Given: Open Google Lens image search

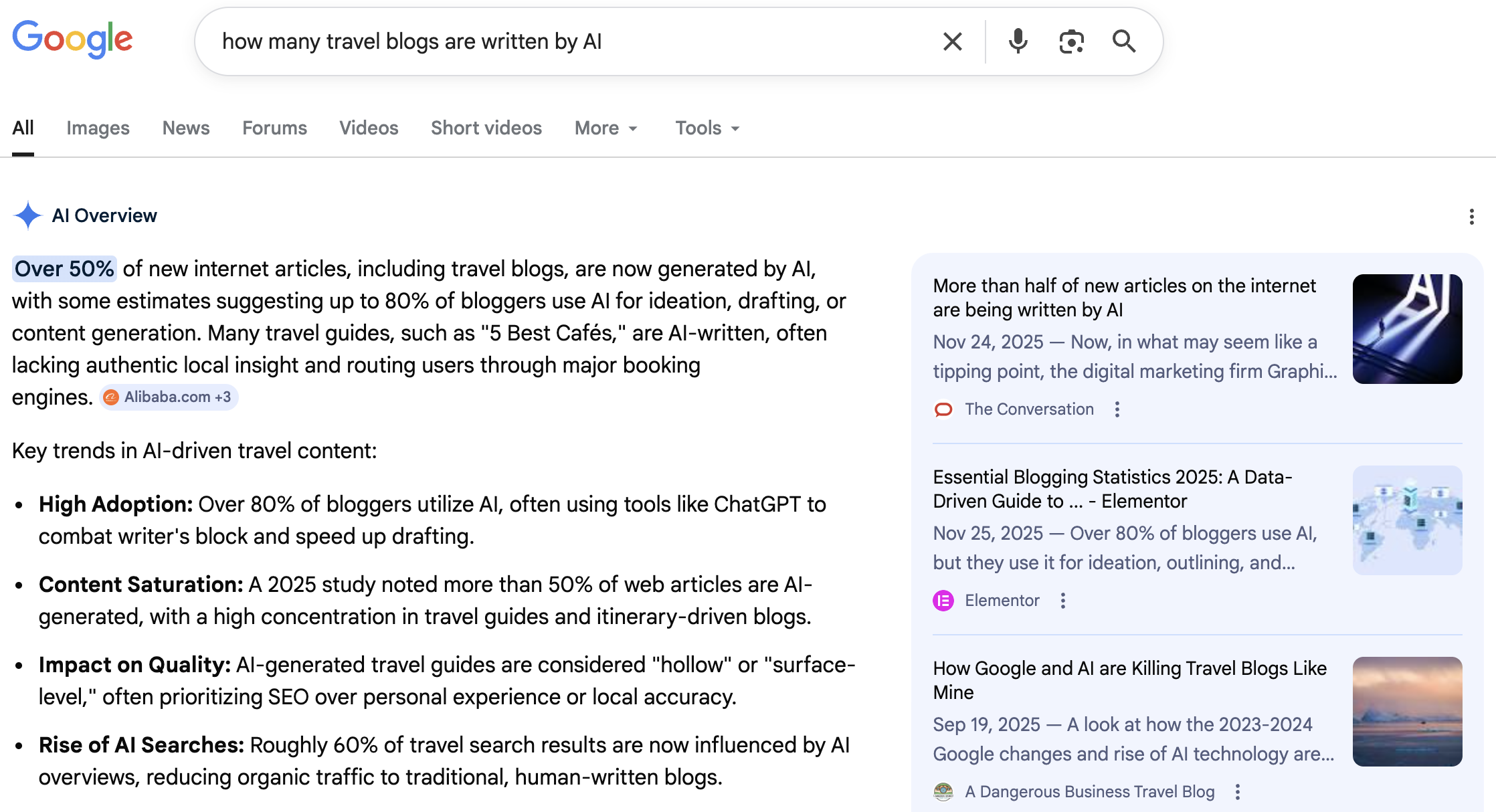Looking at the screenshot, I should tap(1070, 41).
